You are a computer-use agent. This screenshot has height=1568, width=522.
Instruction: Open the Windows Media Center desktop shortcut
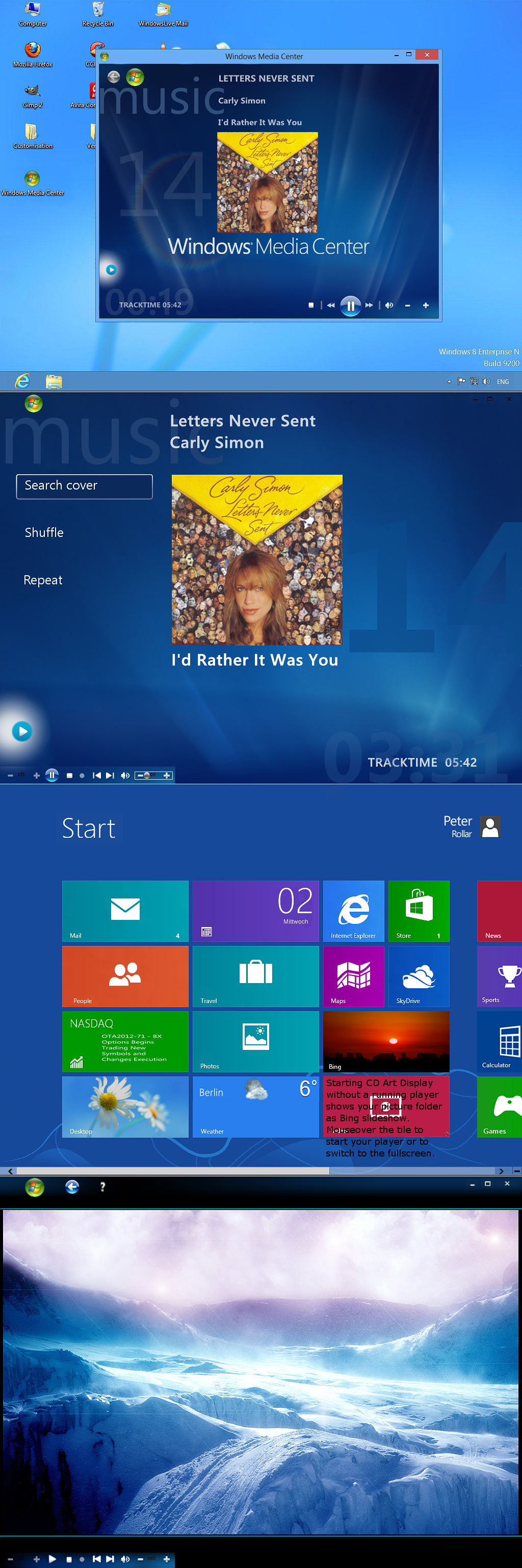pyautogui.click(x=33, y=183)
